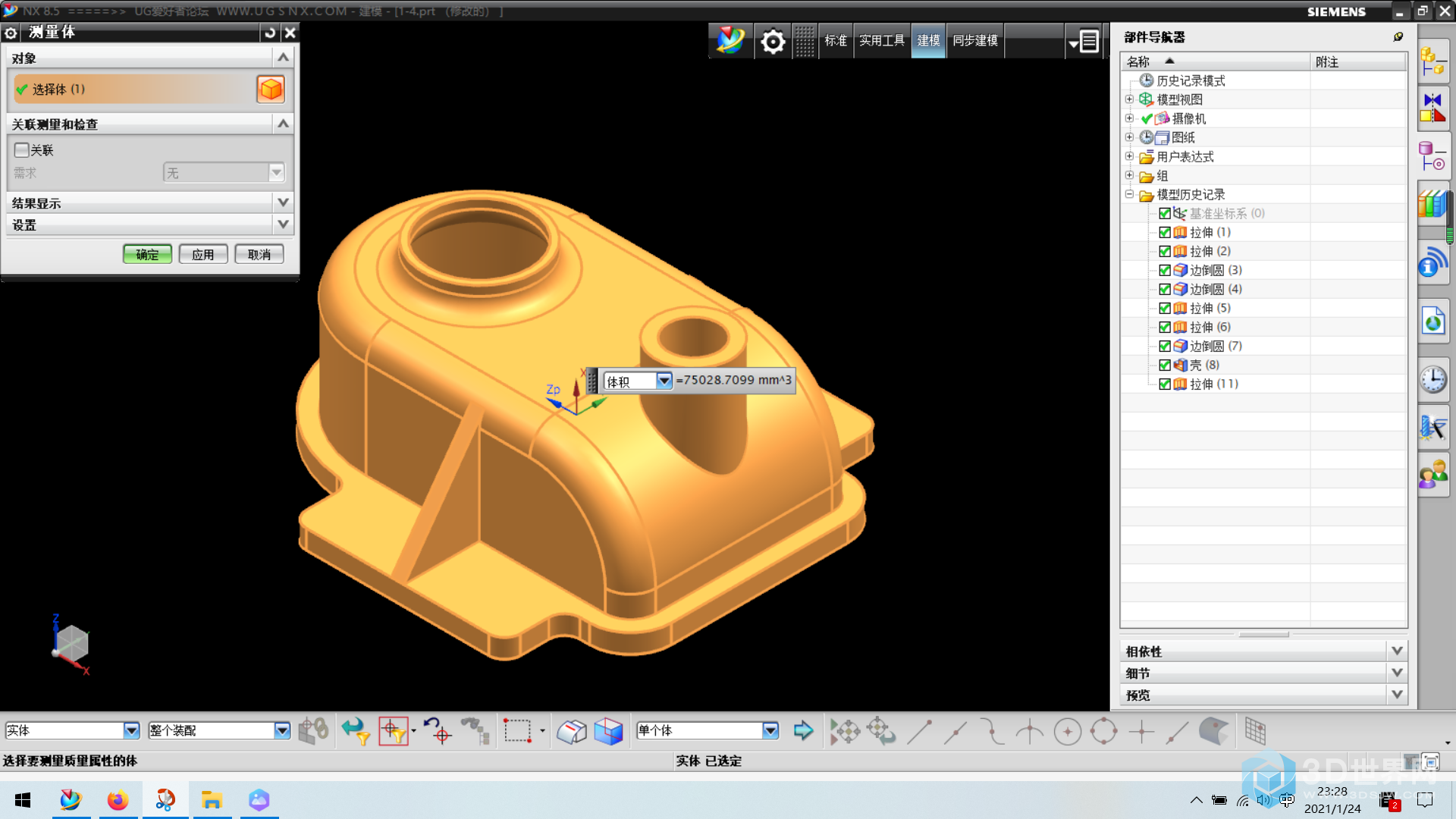
Task: Click the blue wireframe cube icon
Action: [x=608, y=731]
